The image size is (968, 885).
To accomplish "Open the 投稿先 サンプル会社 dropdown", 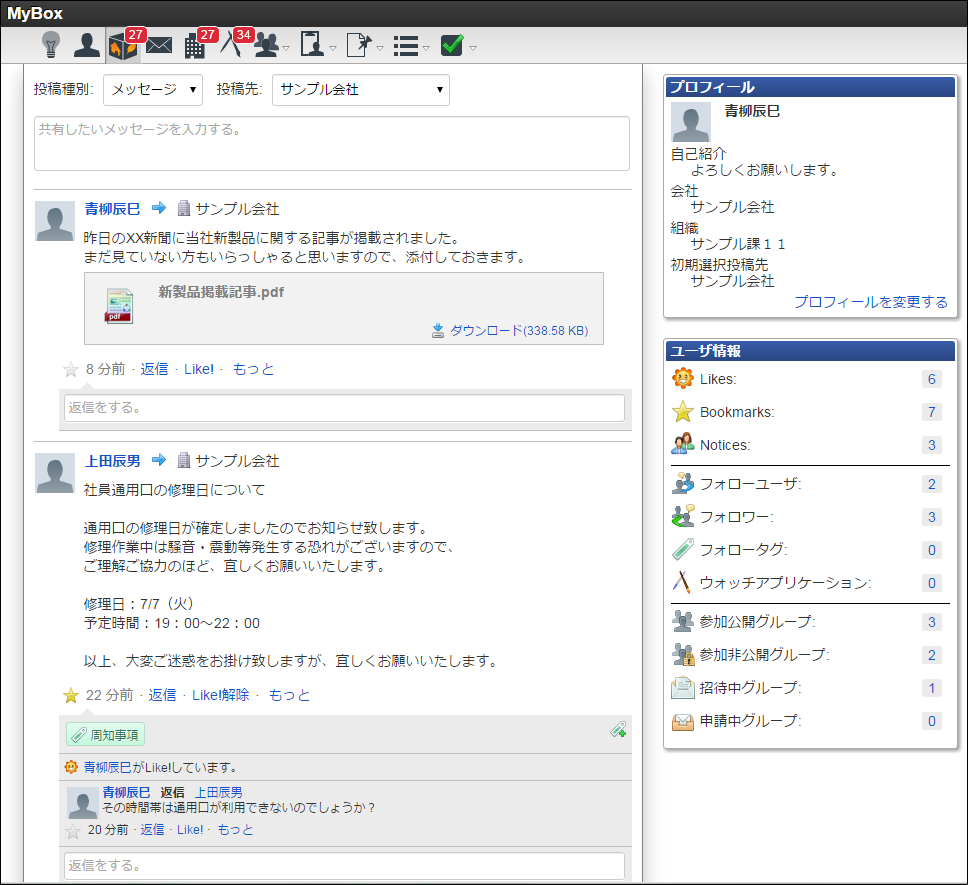I will click(x=360, y=90).
